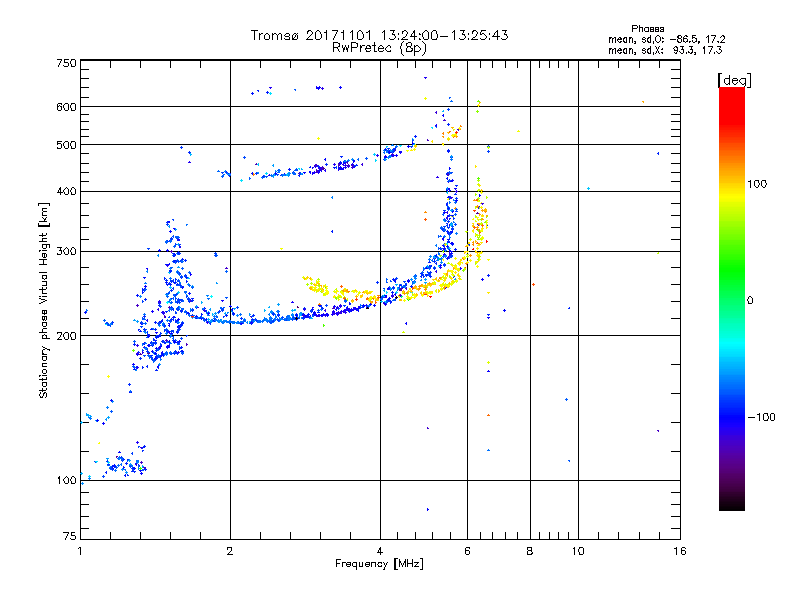The width and height of the screenshot is (800, 600).
Task: Click the y-axis label '600'
Action: point(66,107)
